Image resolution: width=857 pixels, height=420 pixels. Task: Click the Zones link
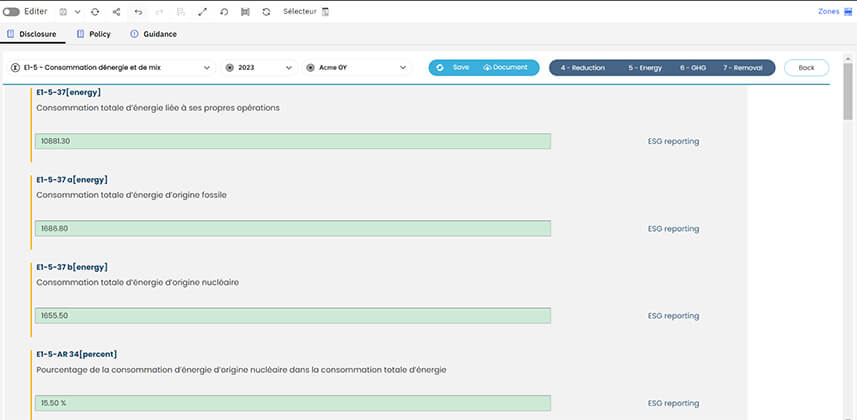(x=828, y=11)
